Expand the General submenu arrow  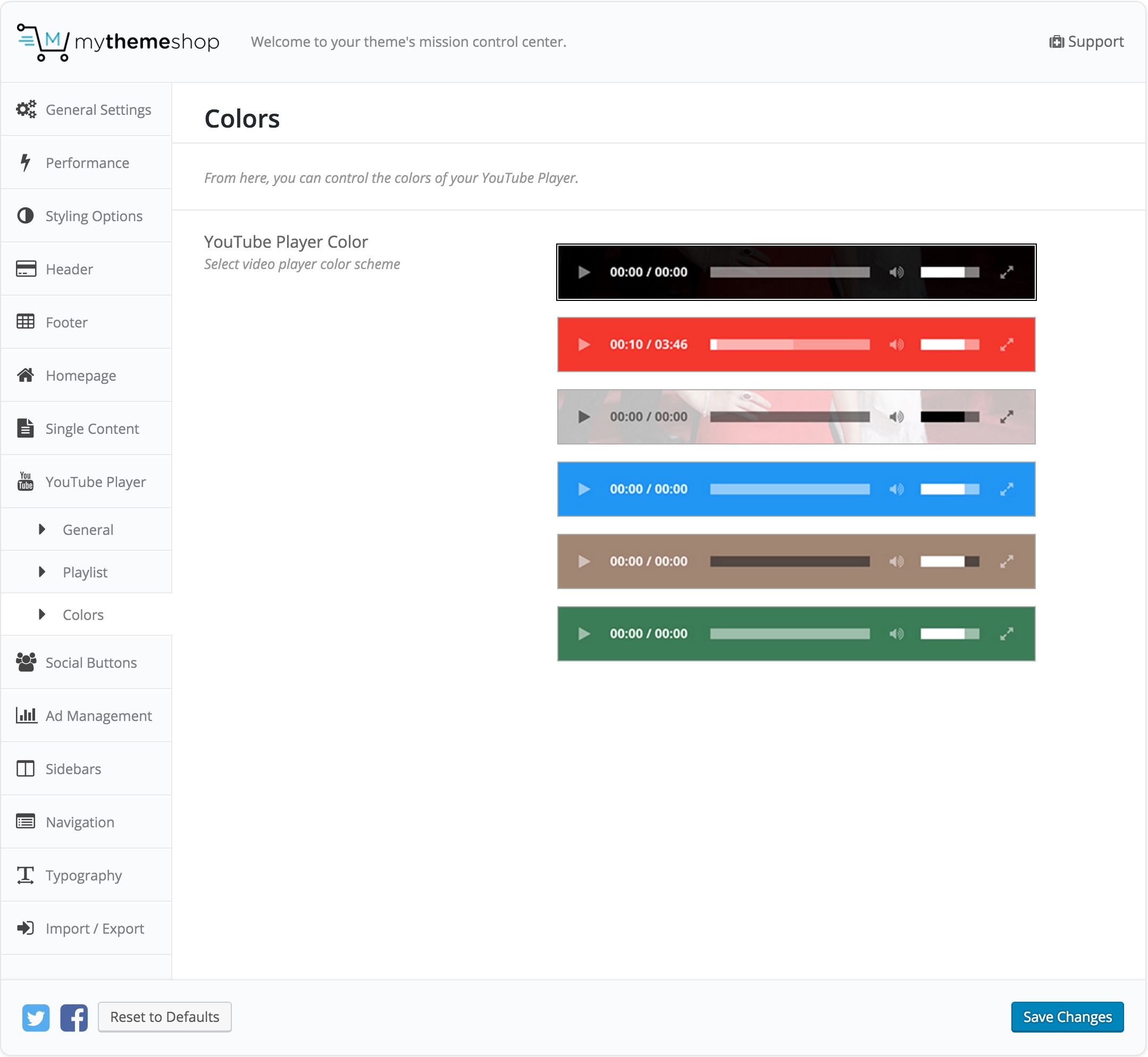pyautogui.click(x=42, y=530)
